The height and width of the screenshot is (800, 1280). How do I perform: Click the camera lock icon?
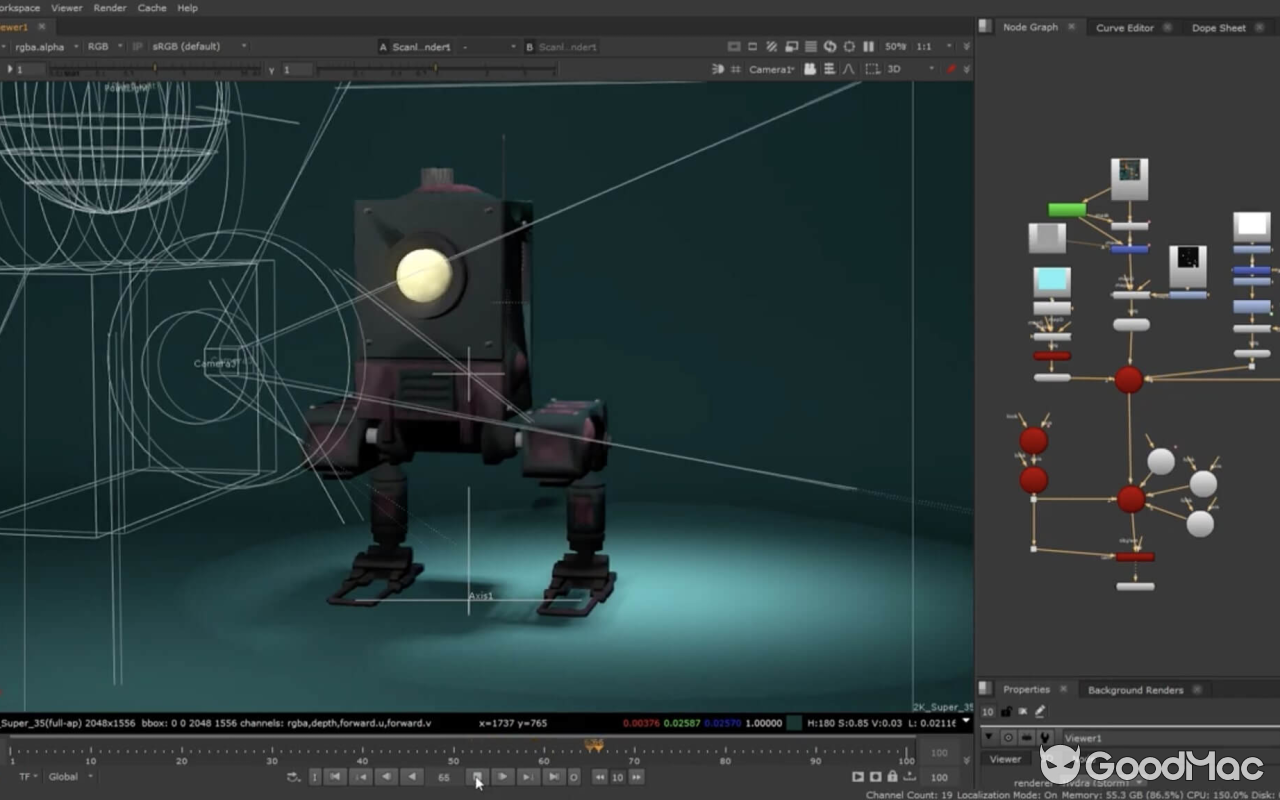810,69
